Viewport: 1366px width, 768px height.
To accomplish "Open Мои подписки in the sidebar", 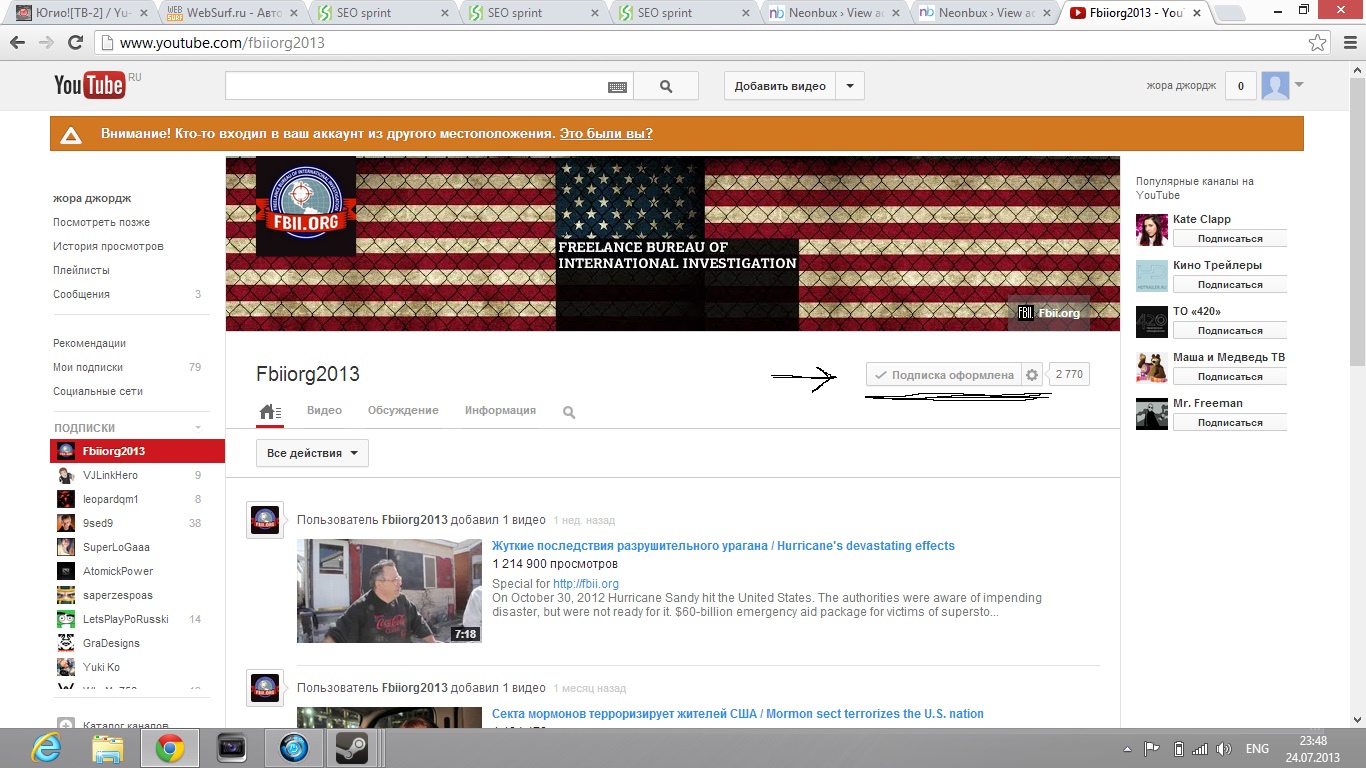I will 88,367.
